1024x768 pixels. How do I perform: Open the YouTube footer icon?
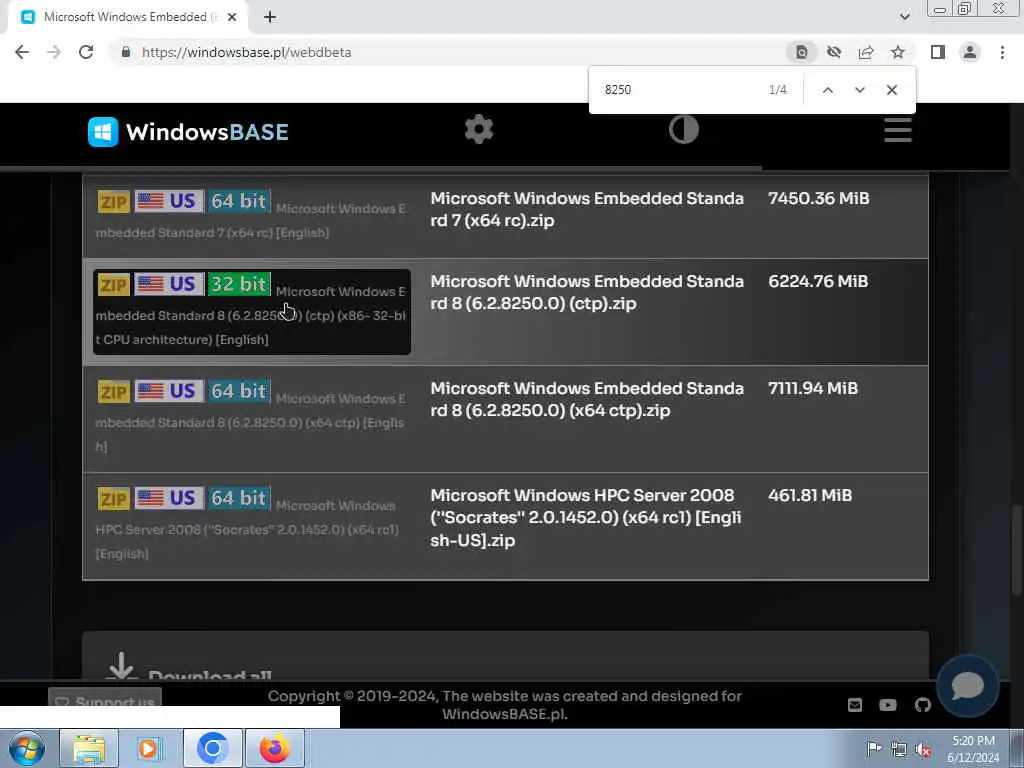888,705
